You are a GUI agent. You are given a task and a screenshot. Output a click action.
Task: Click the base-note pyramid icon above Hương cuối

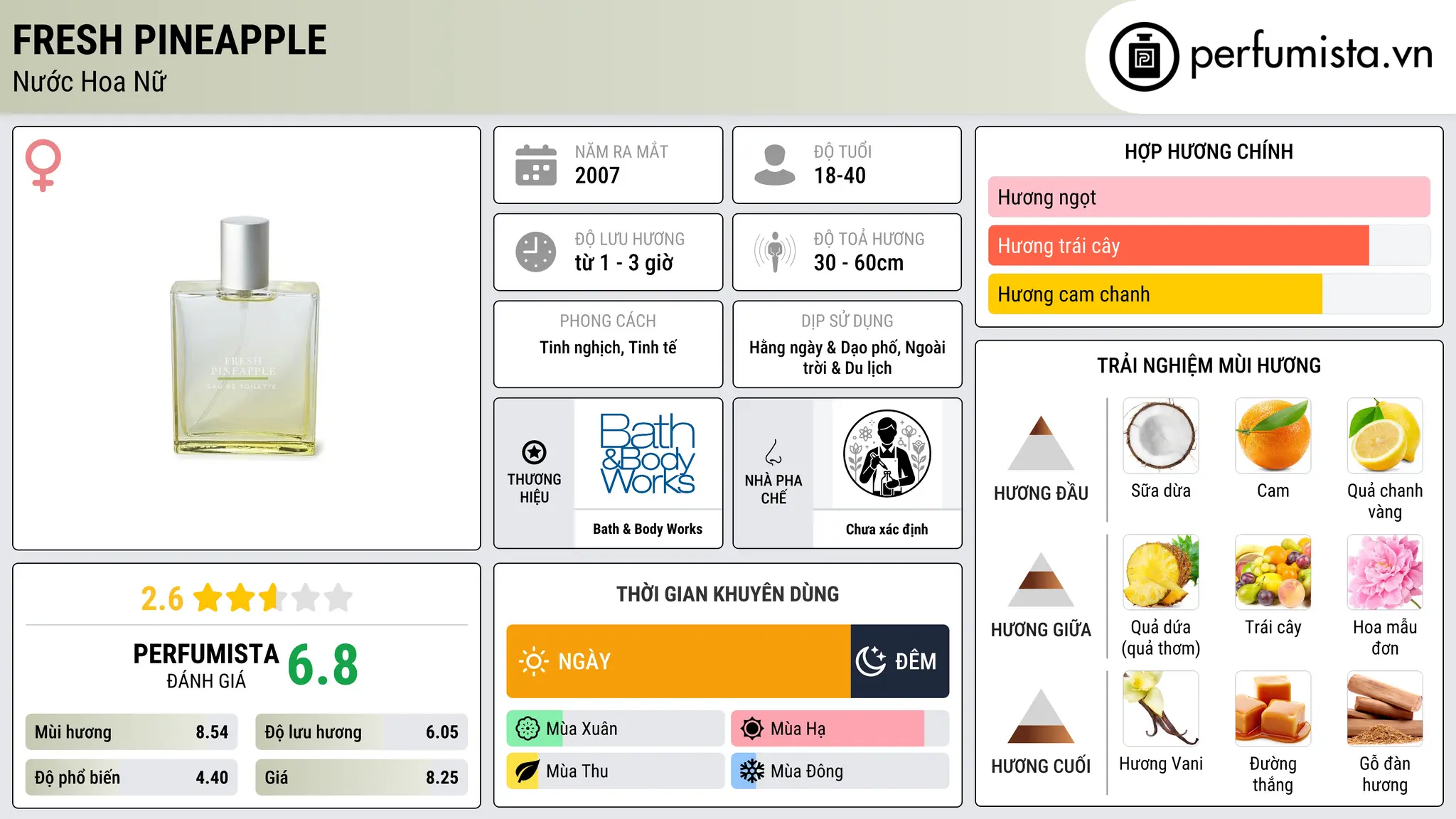tap(1041, 716)
